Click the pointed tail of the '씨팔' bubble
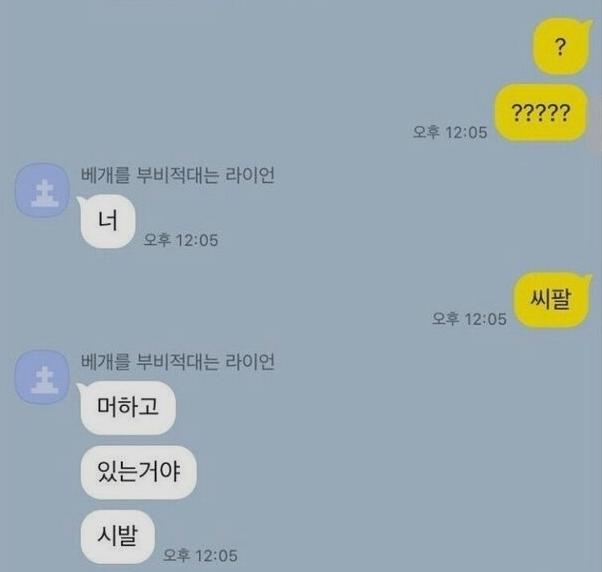Viewport: 602px width, 572px height. click(588, 277)
